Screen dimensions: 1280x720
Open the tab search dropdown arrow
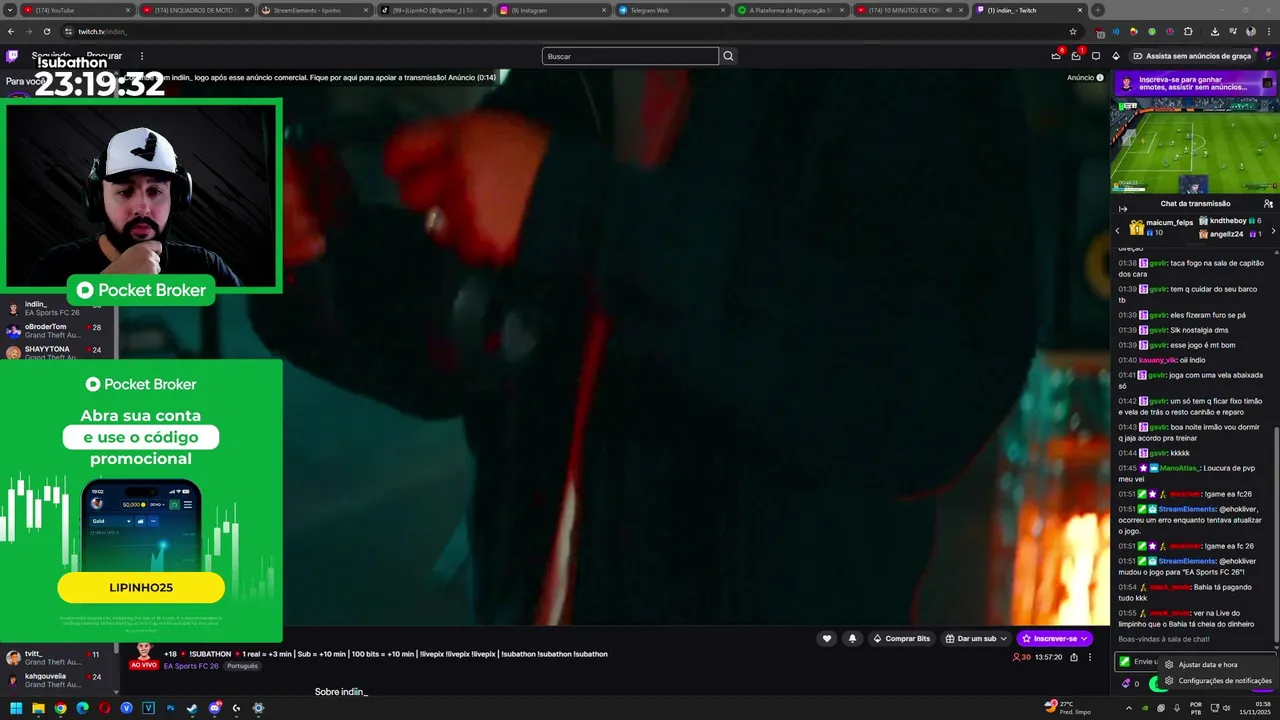coord(9,10)
